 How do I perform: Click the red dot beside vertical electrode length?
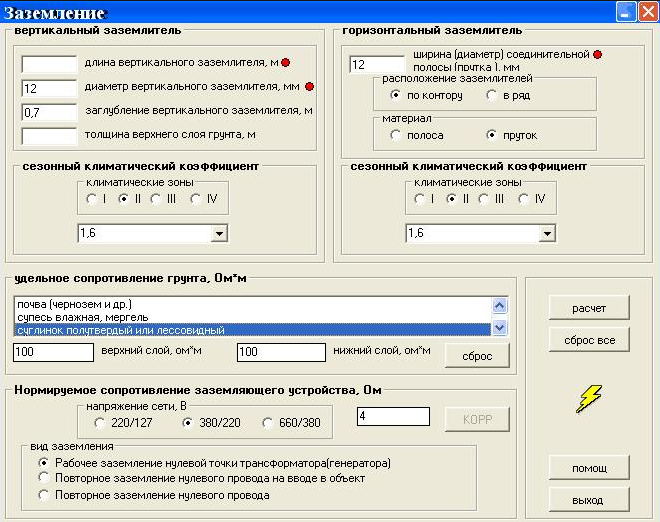pyautogui.click(x=285, y=63)
